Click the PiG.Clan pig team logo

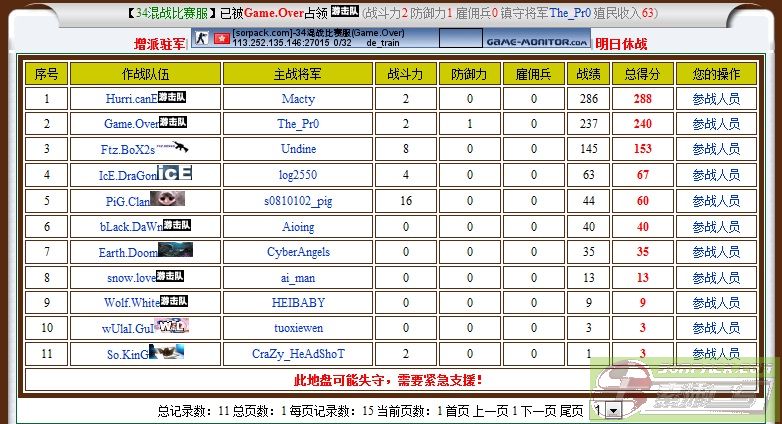click(168, 199)
